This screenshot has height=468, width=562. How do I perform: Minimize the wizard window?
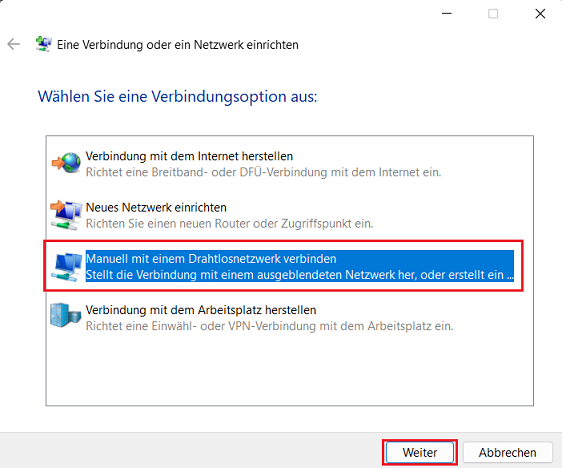tap(447, 14)
